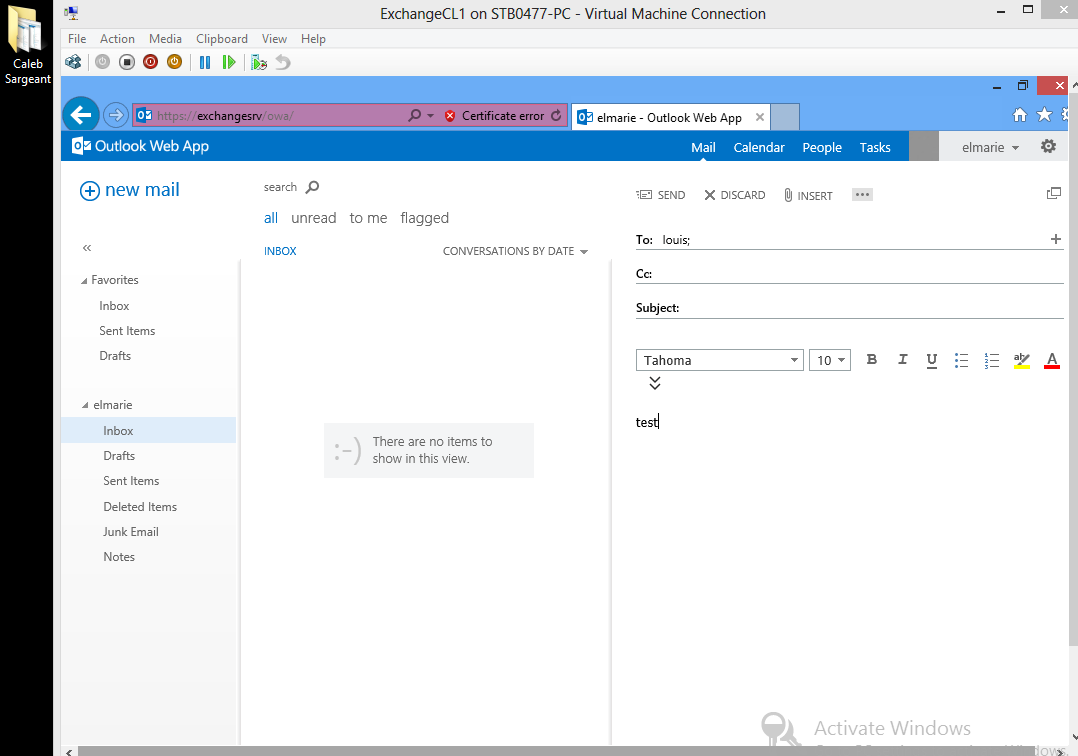Open the Clipboard menu
1078x756 pixels.
(x=222, y=38)
